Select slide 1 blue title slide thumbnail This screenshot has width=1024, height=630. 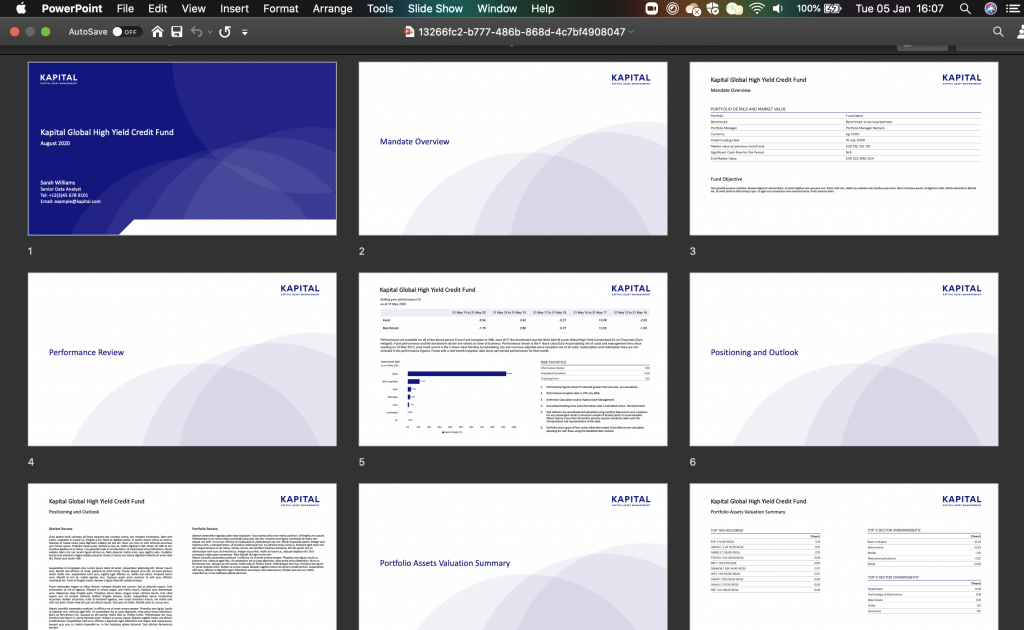182,149
